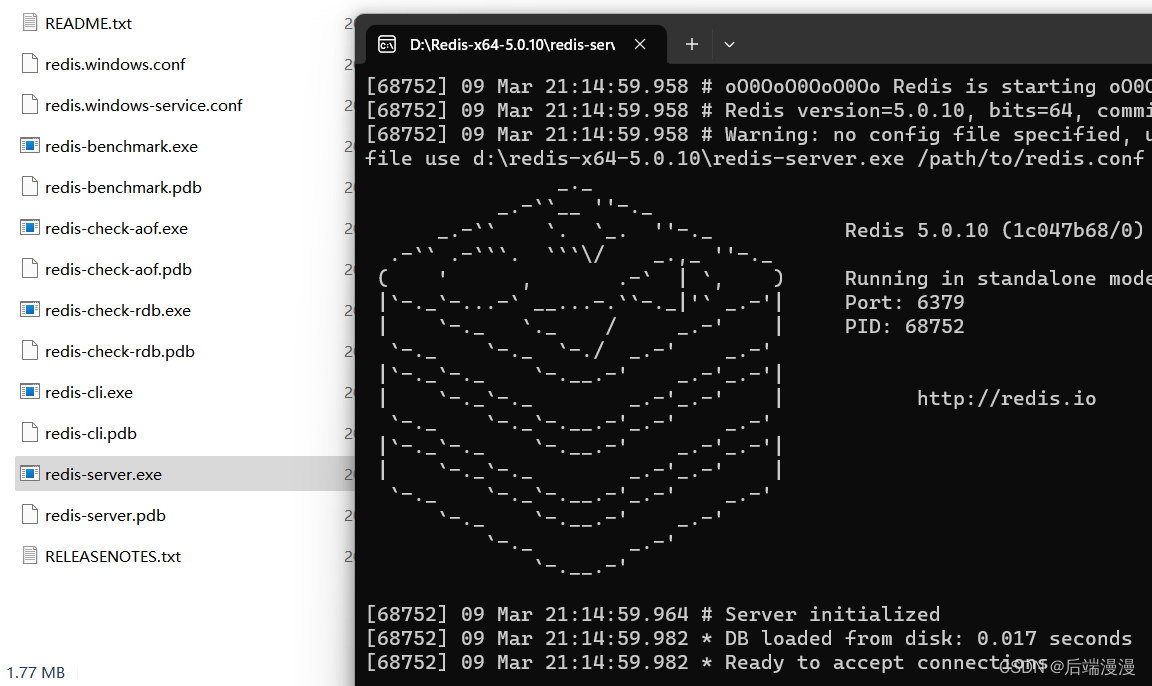Select file name redis-check-aof.pdb
Image resolution: width=1152 pixels, height=686 pixels.
point(118,270)
